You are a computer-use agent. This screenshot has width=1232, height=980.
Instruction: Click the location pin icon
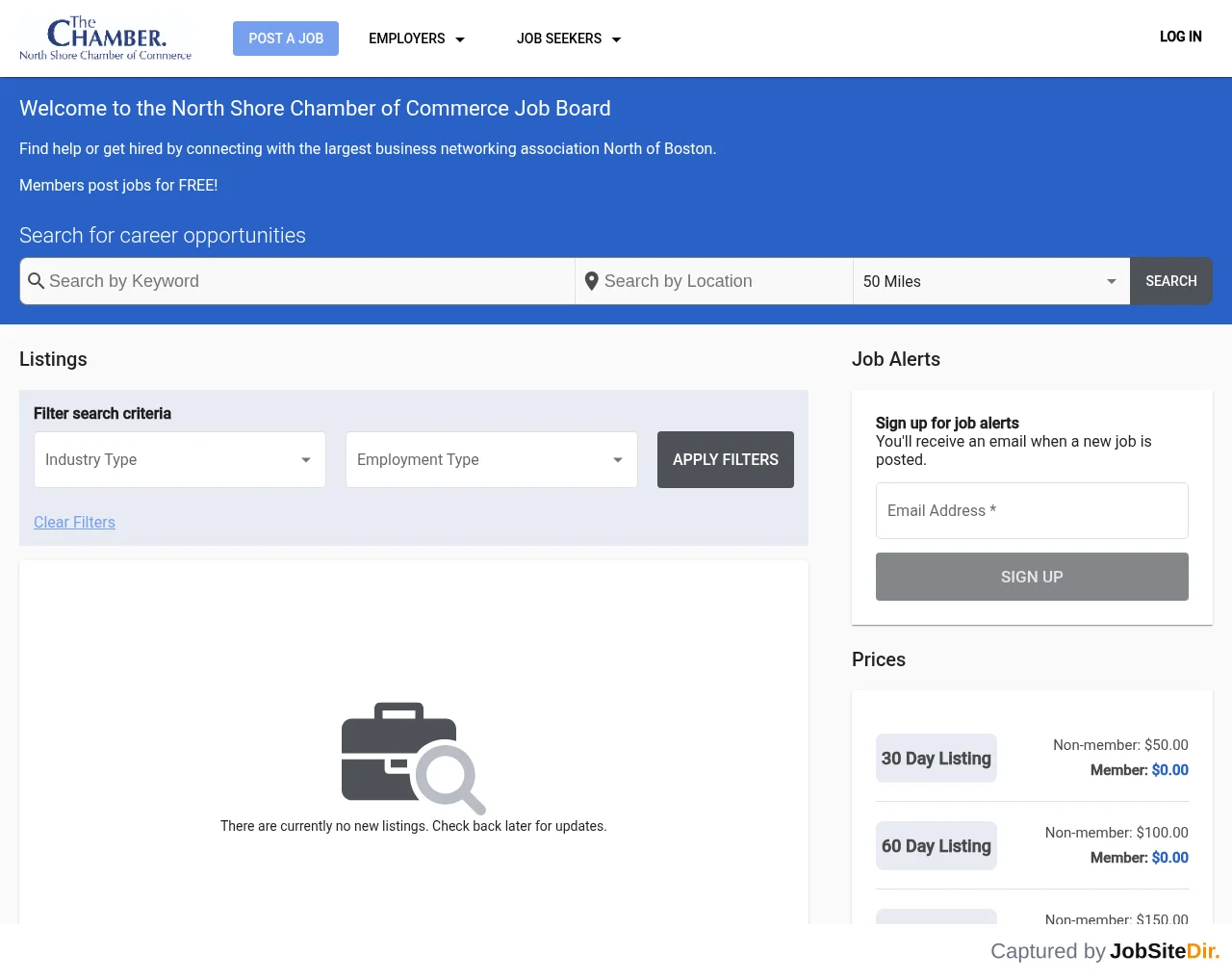click(x=592, y=281)
